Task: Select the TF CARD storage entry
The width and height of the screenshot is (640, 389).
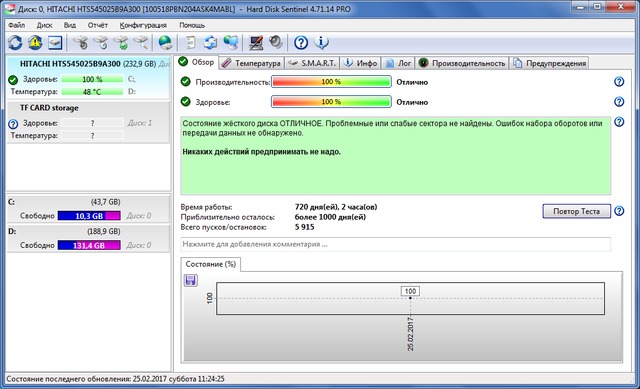Action: (88, 122)
